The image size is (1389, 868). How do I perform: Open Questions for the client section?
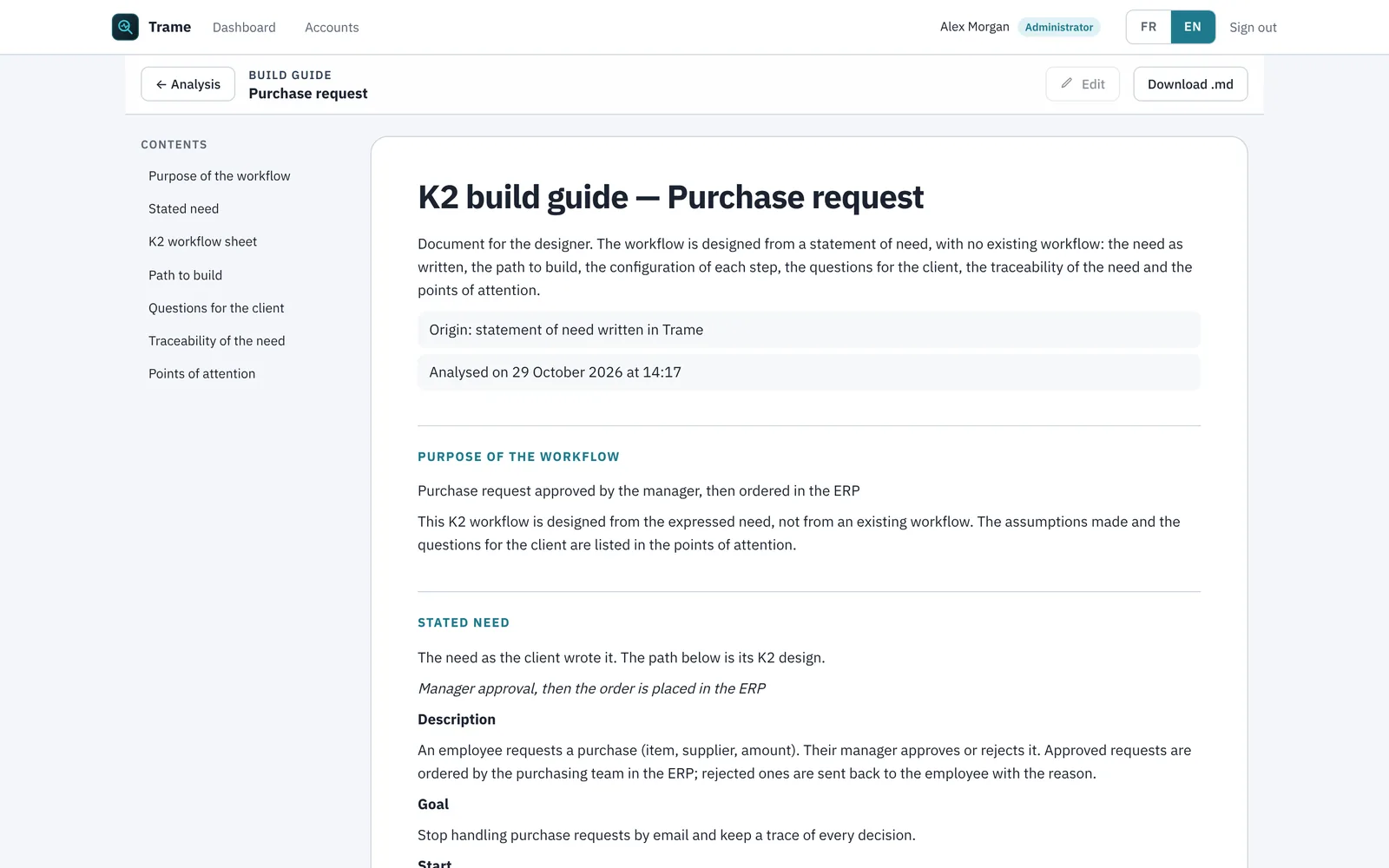(216, 308)
